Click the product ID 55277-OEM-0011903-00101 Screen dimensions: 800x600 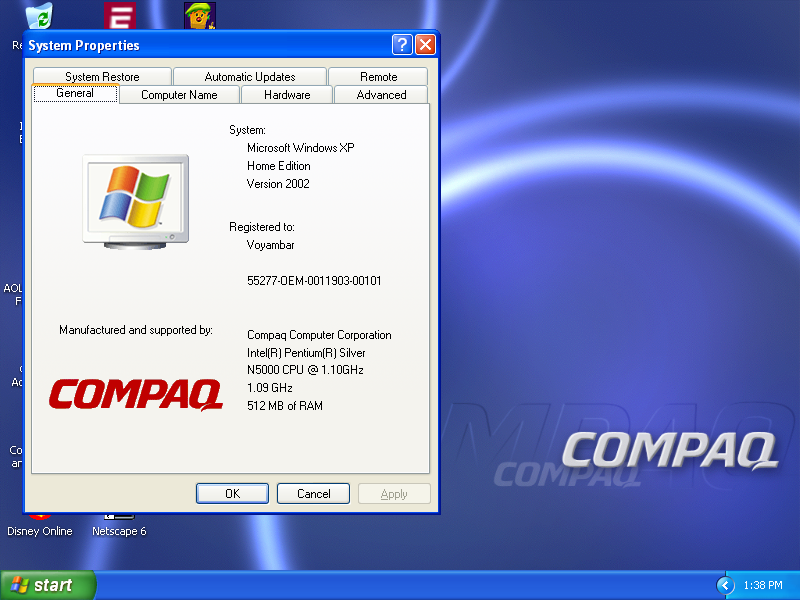pyautogui.click(x=314, y=281)
